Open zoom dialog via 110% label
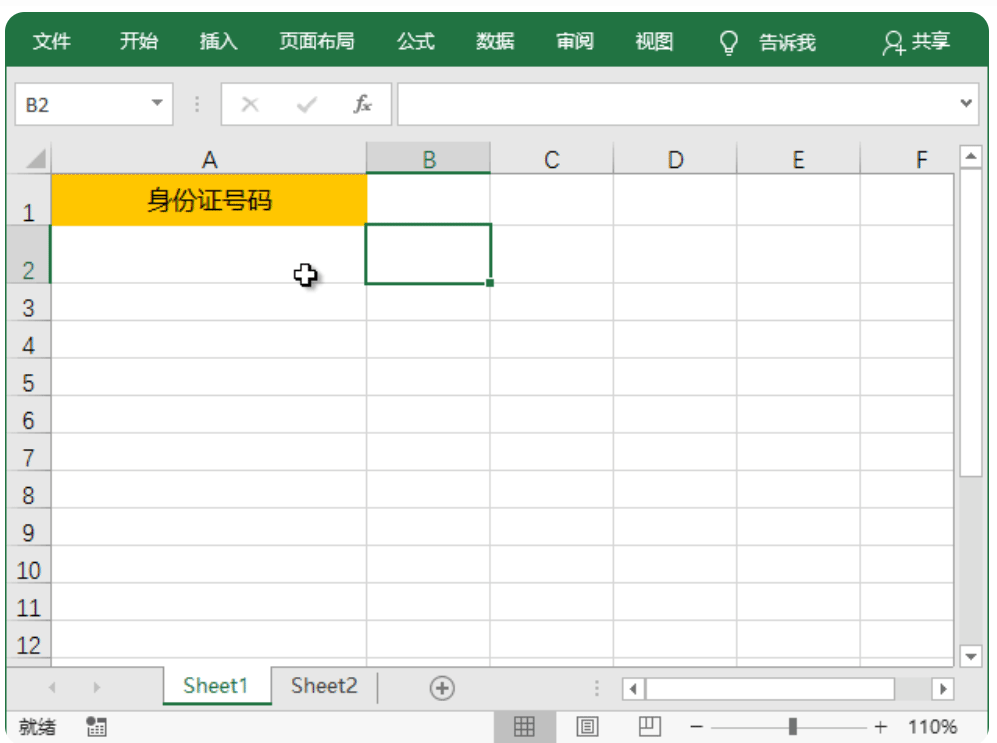Viewport: 997px width, 743px height. coord(932,726)
